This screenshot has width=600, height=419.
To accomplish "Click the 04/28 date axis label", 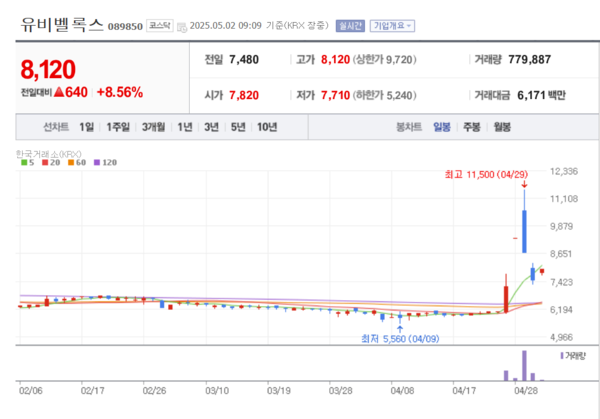I will click(526, 391).
